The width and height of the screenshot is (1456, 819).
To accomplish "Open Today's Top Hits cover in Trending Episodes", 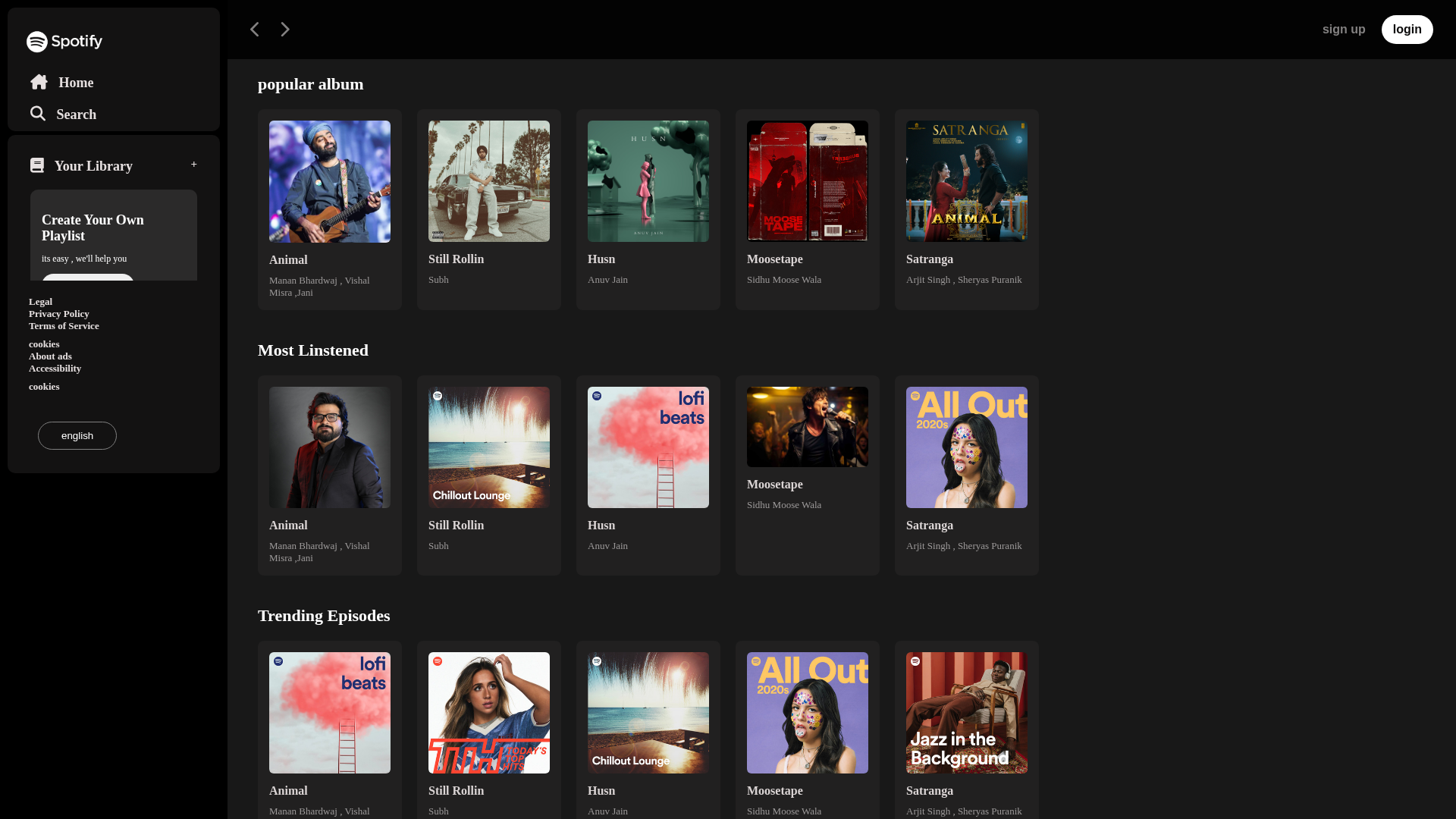I will tap(489, 713).
